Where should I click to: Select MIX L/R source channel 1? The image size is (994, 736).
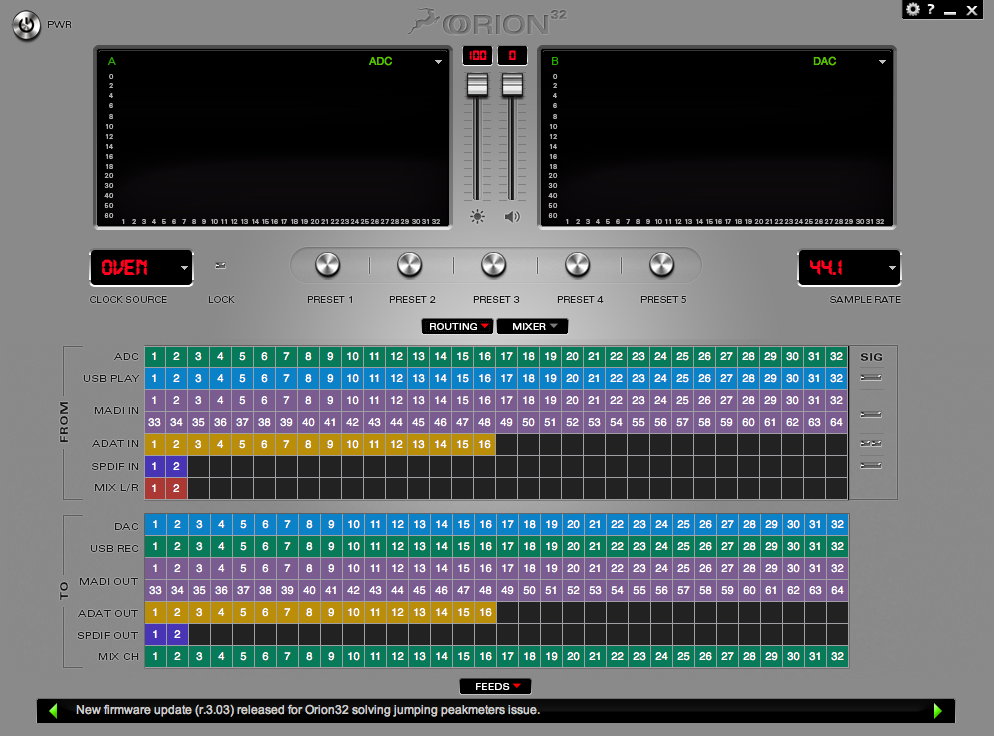tap(154, 488)
